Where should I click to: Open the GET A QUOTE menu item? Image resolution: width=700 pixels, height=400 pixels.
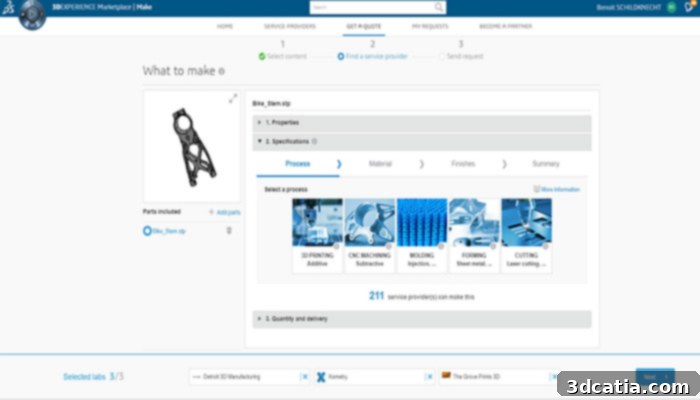(364, 26)
